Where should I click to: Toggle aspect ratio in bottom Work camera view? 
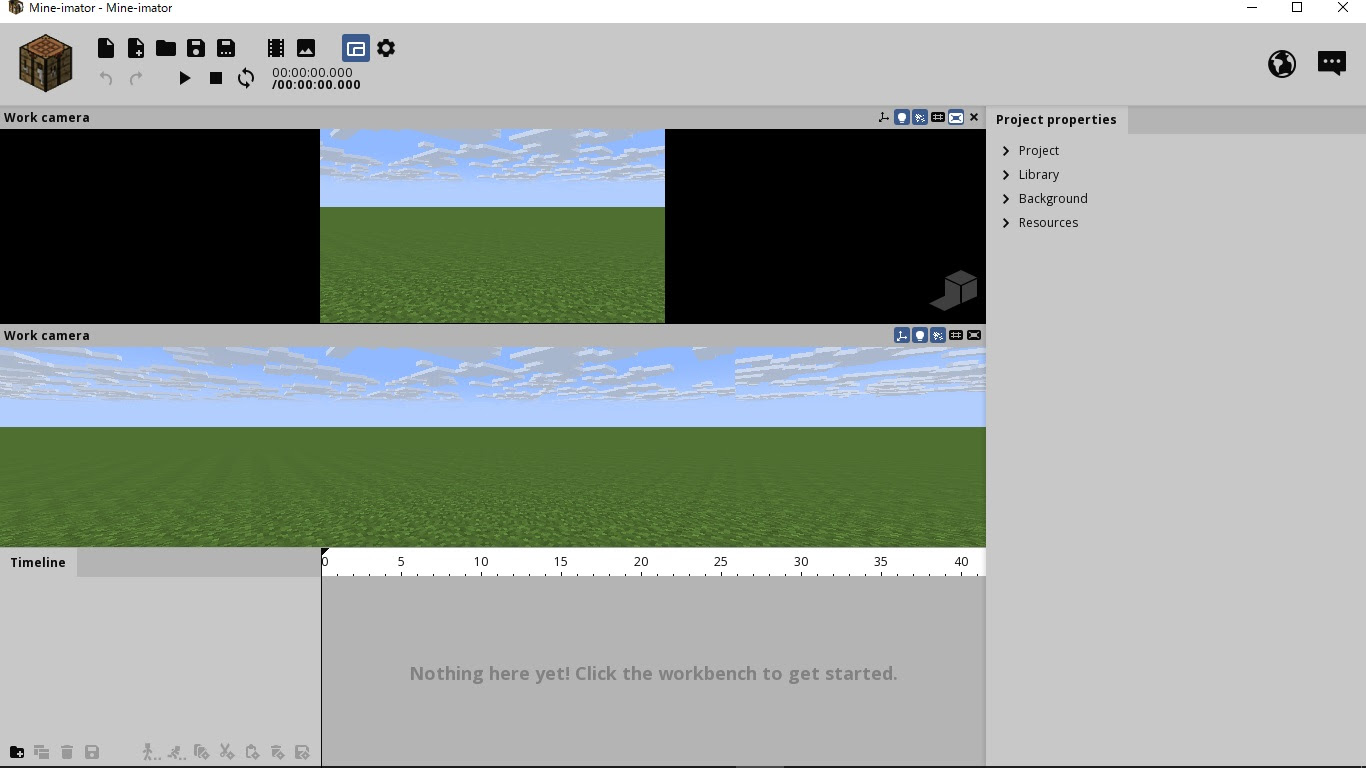pyautogui.click(x=974, y=335)
